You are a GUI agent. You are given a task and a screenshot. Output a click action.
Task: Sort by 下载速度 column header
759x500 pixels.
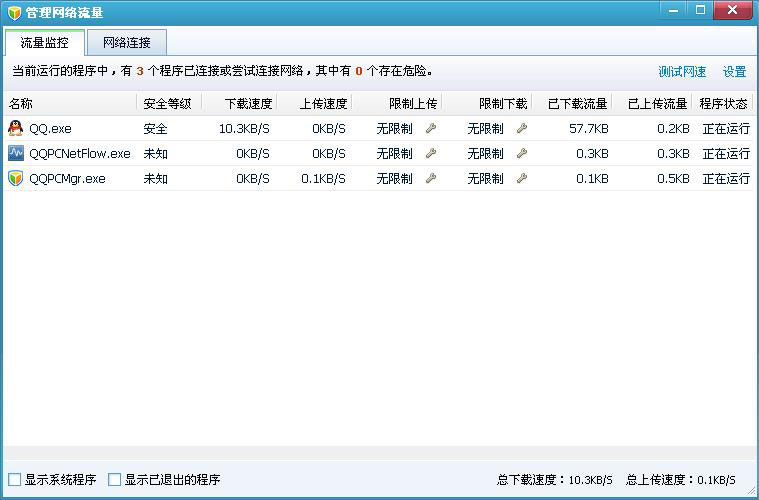239,104
